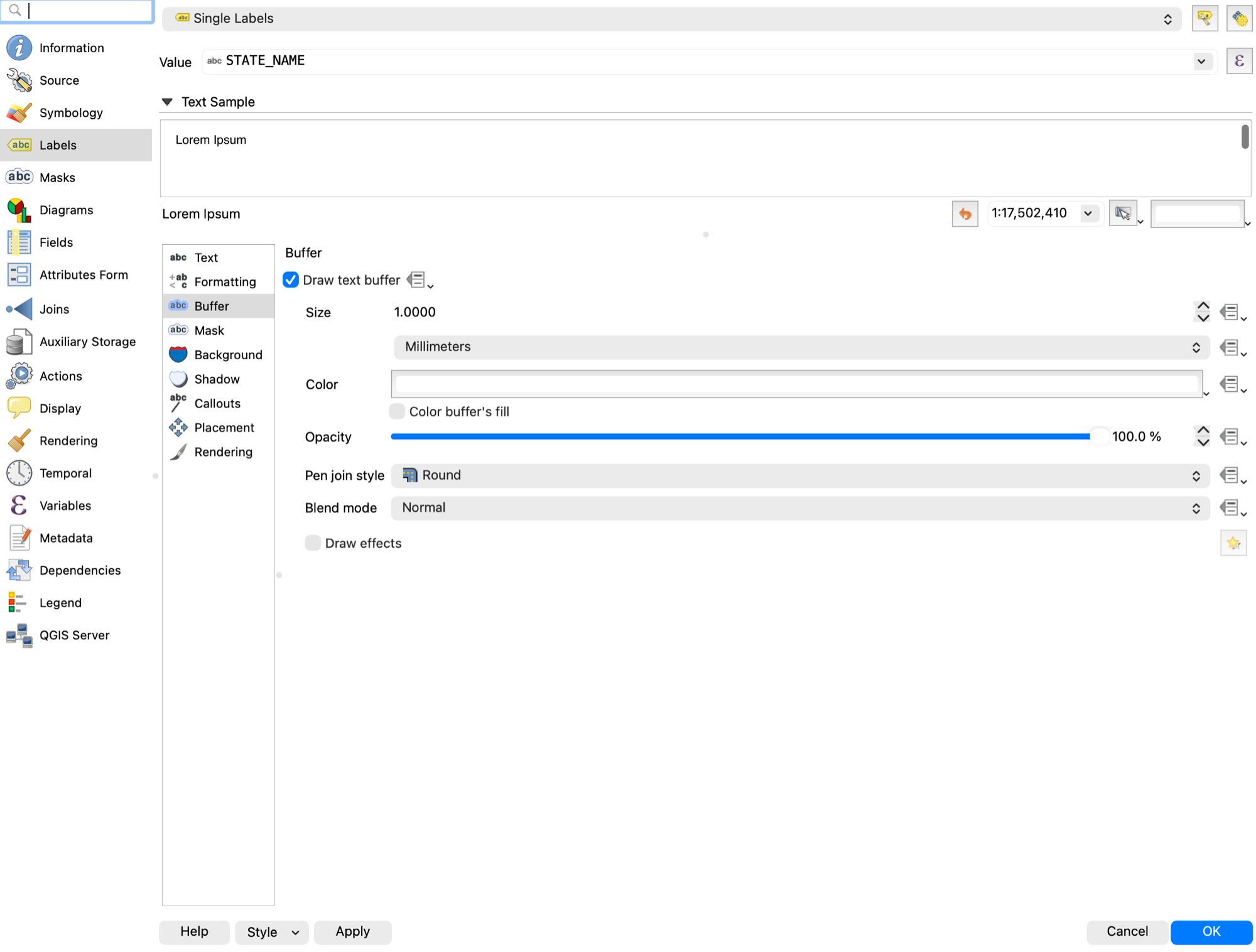Open the Single Labels mode dropdown
This screenshot has width=1256, height=952.
pos(671,19)
